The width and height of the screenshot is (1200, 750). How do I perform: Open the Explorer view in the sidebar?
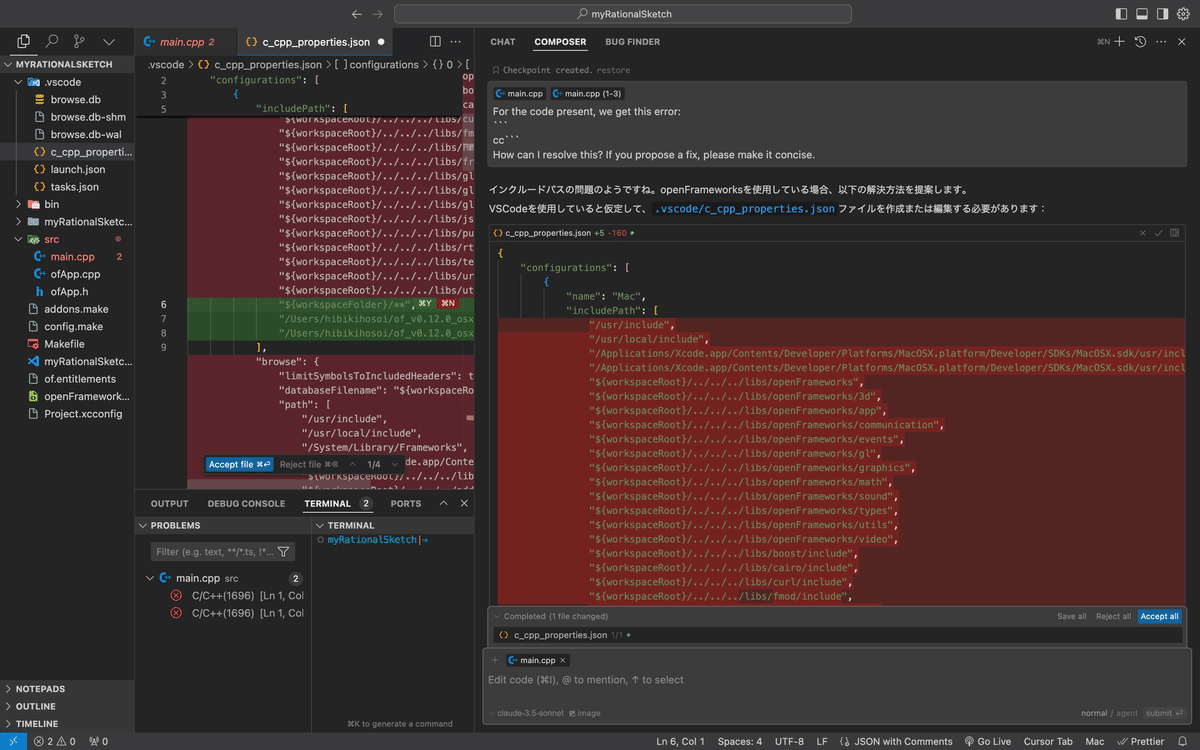24,42
